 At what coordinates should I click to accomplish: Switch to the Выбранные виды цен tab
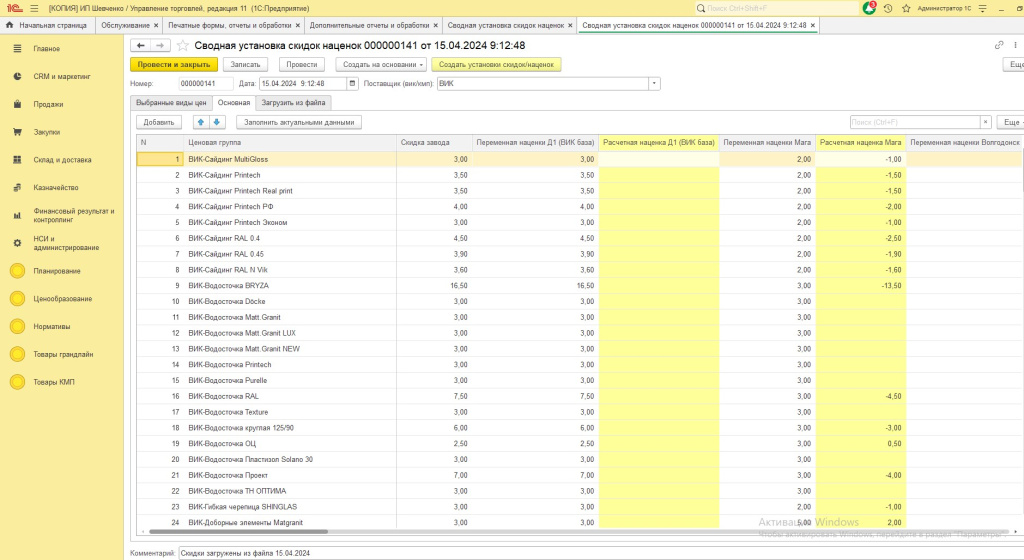coord(173,102)
